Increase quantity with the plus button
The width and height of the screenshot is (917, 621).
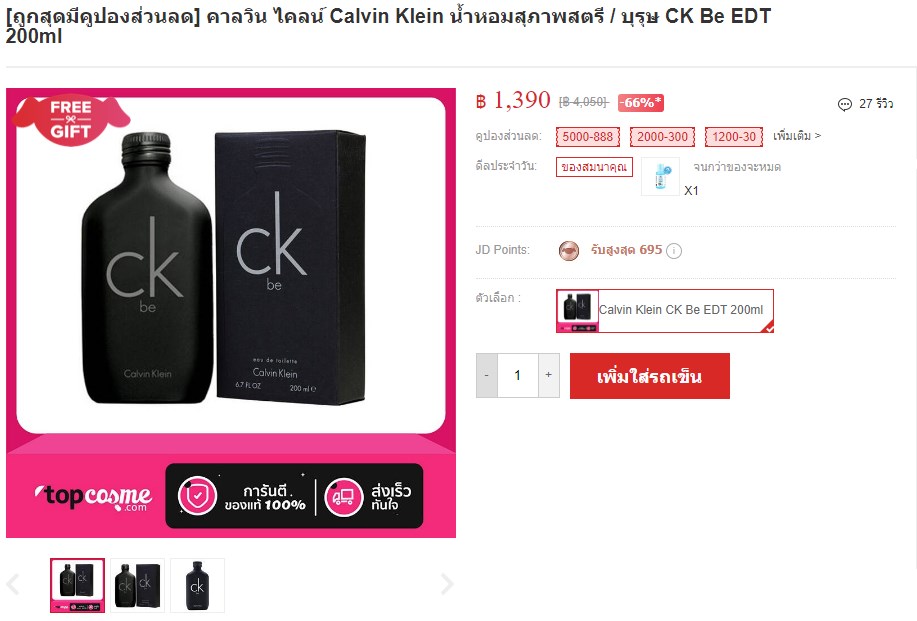[x=549, y=375]
